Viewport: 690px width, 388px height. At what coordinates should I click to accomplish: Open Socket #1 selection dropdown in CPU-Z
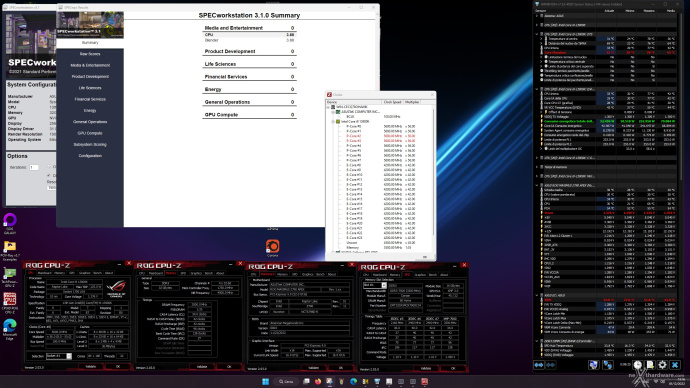tap(59, 356)
